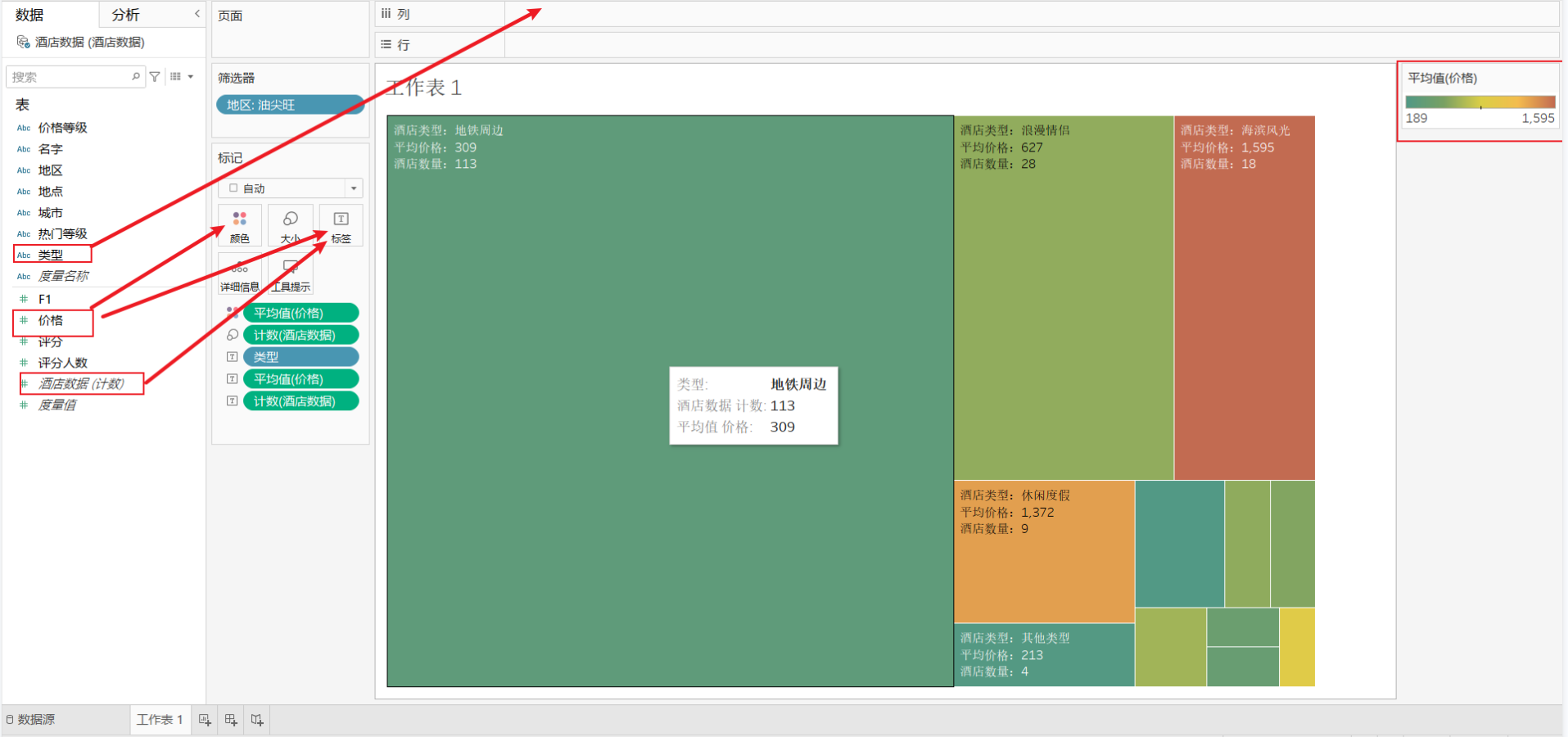Open the view-as-list icon menu in the Data pane
This screenshot has width=1568, height=737.
(x=181, y=76)
